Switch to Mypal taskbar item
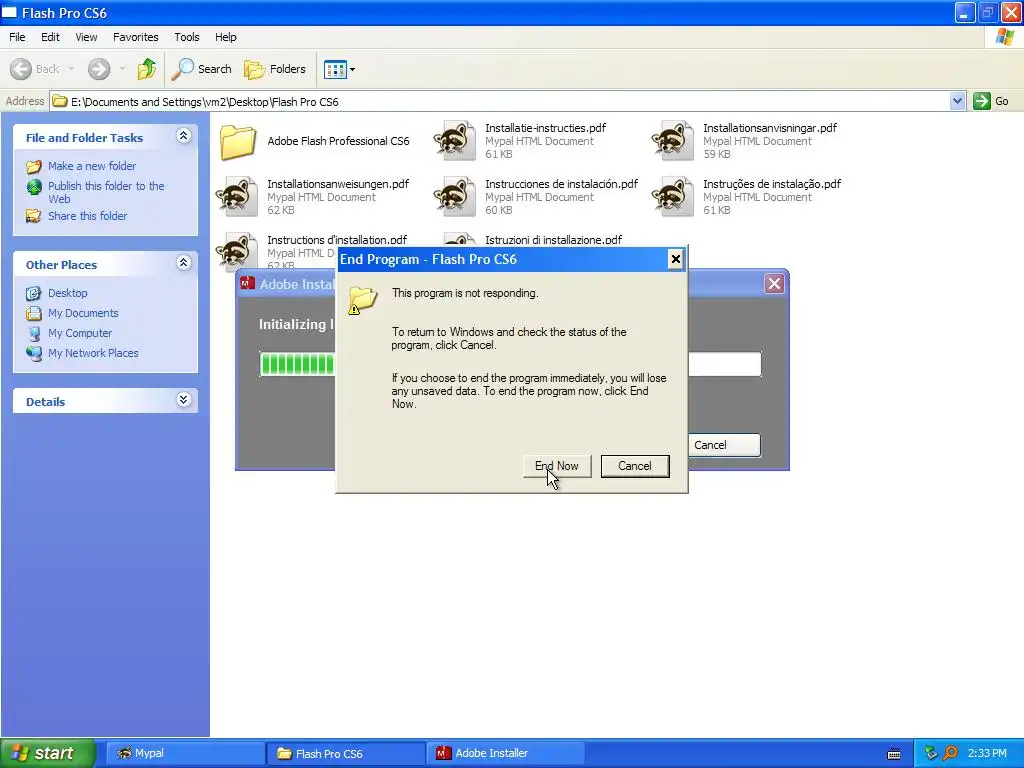The height and width of the screenshot is (768, 1024). 185,753
